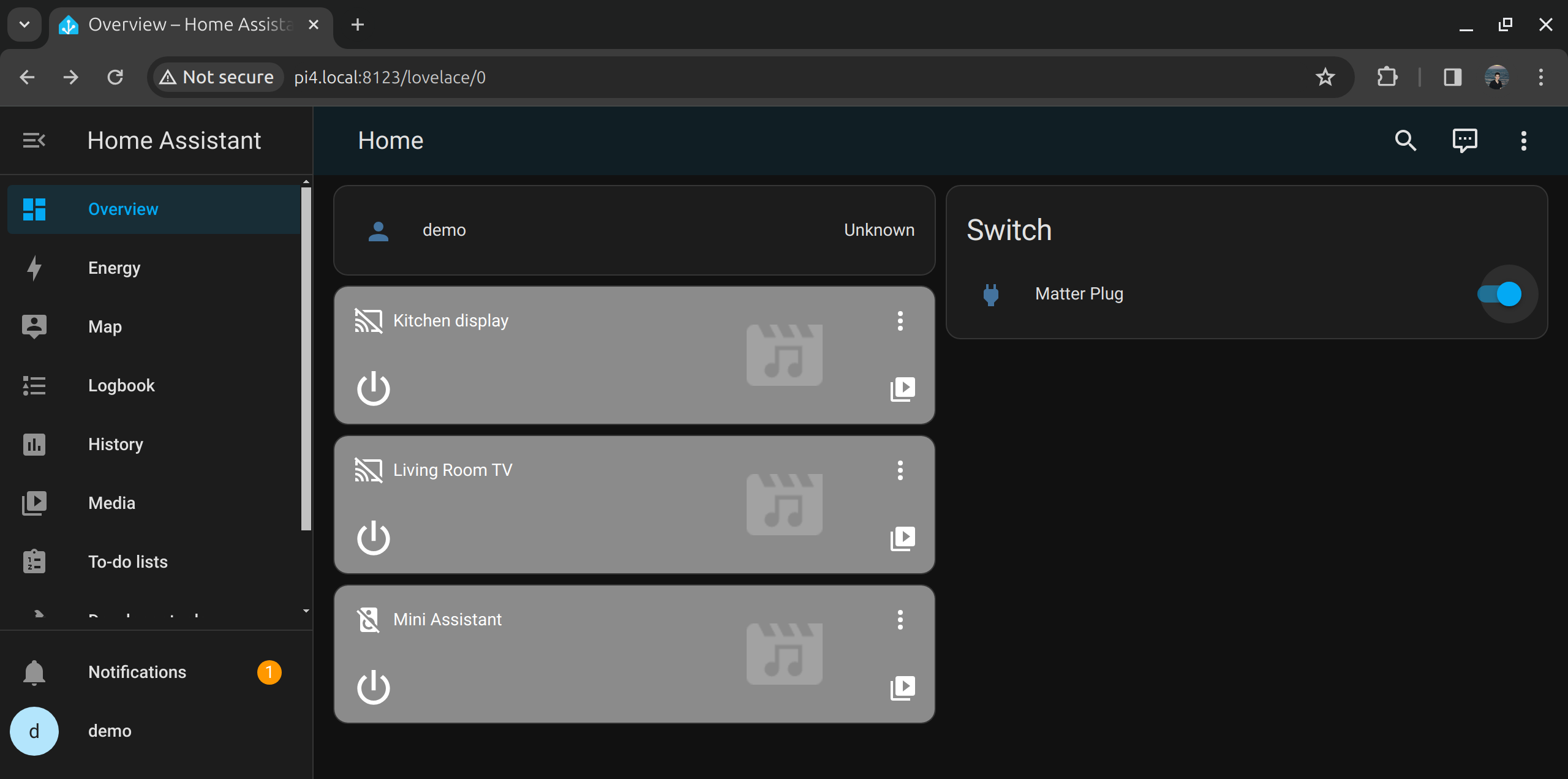Power on the Kitchen display
This screenshot has width=1568, height=779.
373,388
